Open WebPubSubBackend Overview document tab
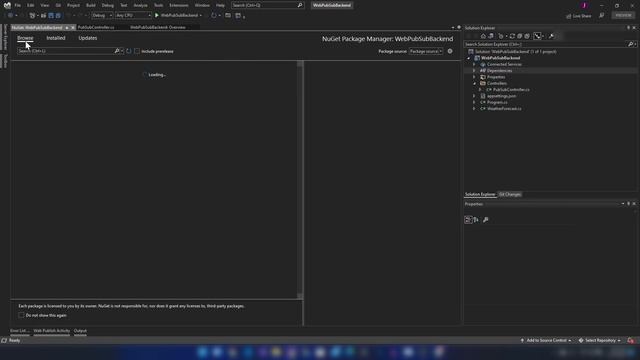This screenshot has height=360, width=640. 158,27
